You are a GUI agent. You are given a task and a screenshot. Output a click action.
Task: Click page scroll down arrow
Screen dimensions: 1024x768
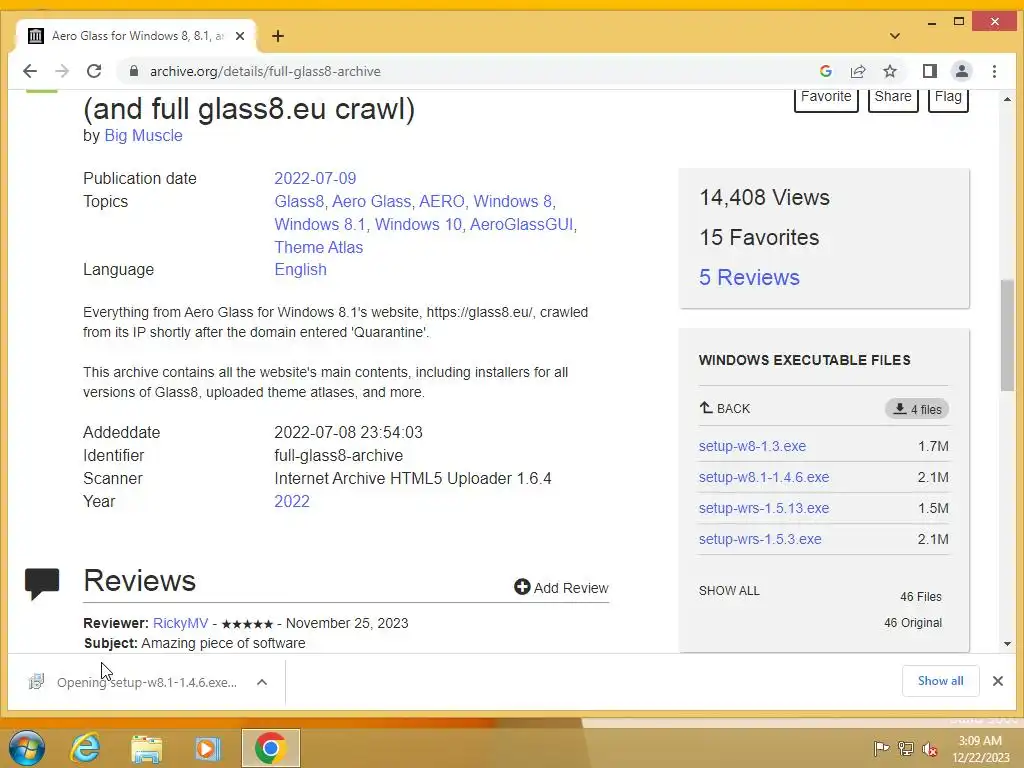click(x=1007, y=644)
